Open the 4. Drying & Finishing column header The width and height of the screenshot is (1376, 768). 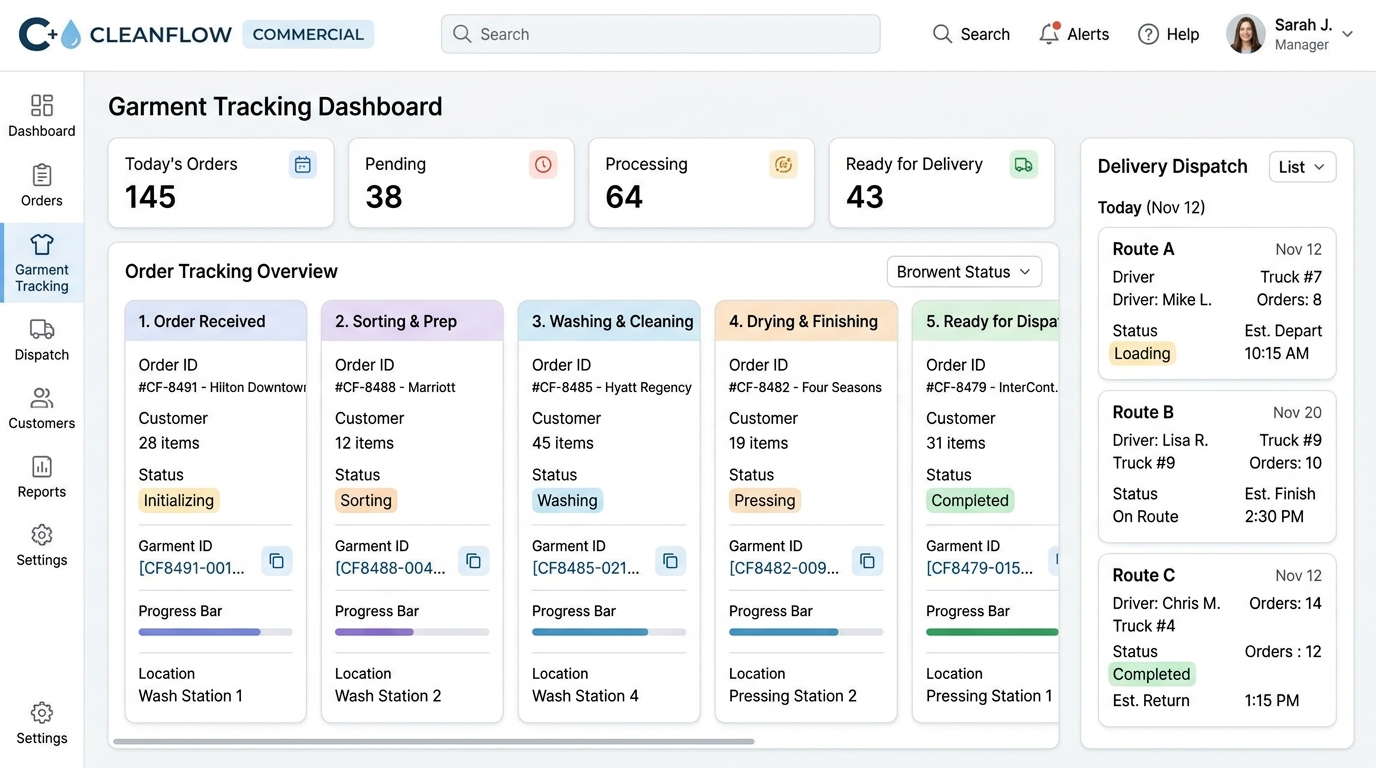pyautogui.click(x=806, y=321)
